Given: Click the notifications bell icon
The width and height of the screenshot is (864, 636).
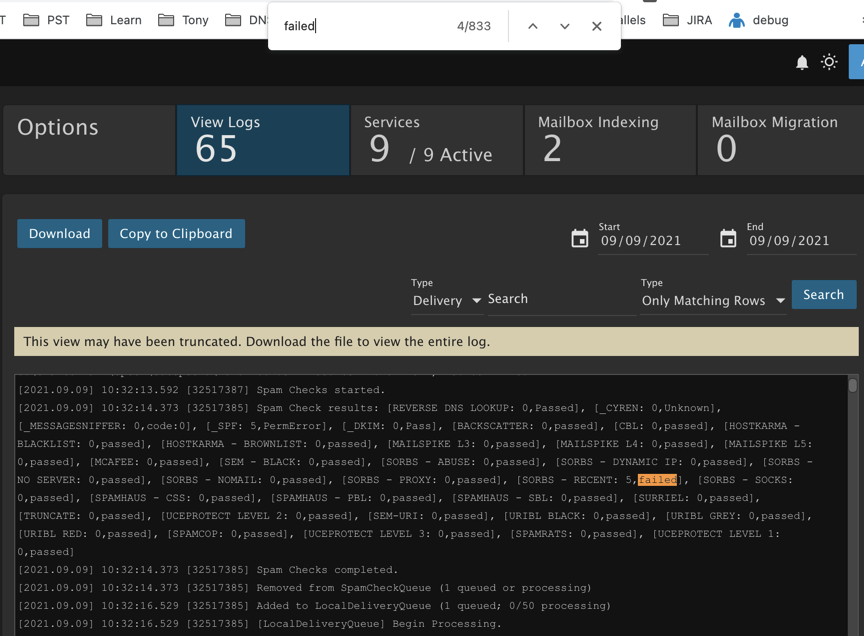Looking at the screenshot, I should [x=801, y=62].
